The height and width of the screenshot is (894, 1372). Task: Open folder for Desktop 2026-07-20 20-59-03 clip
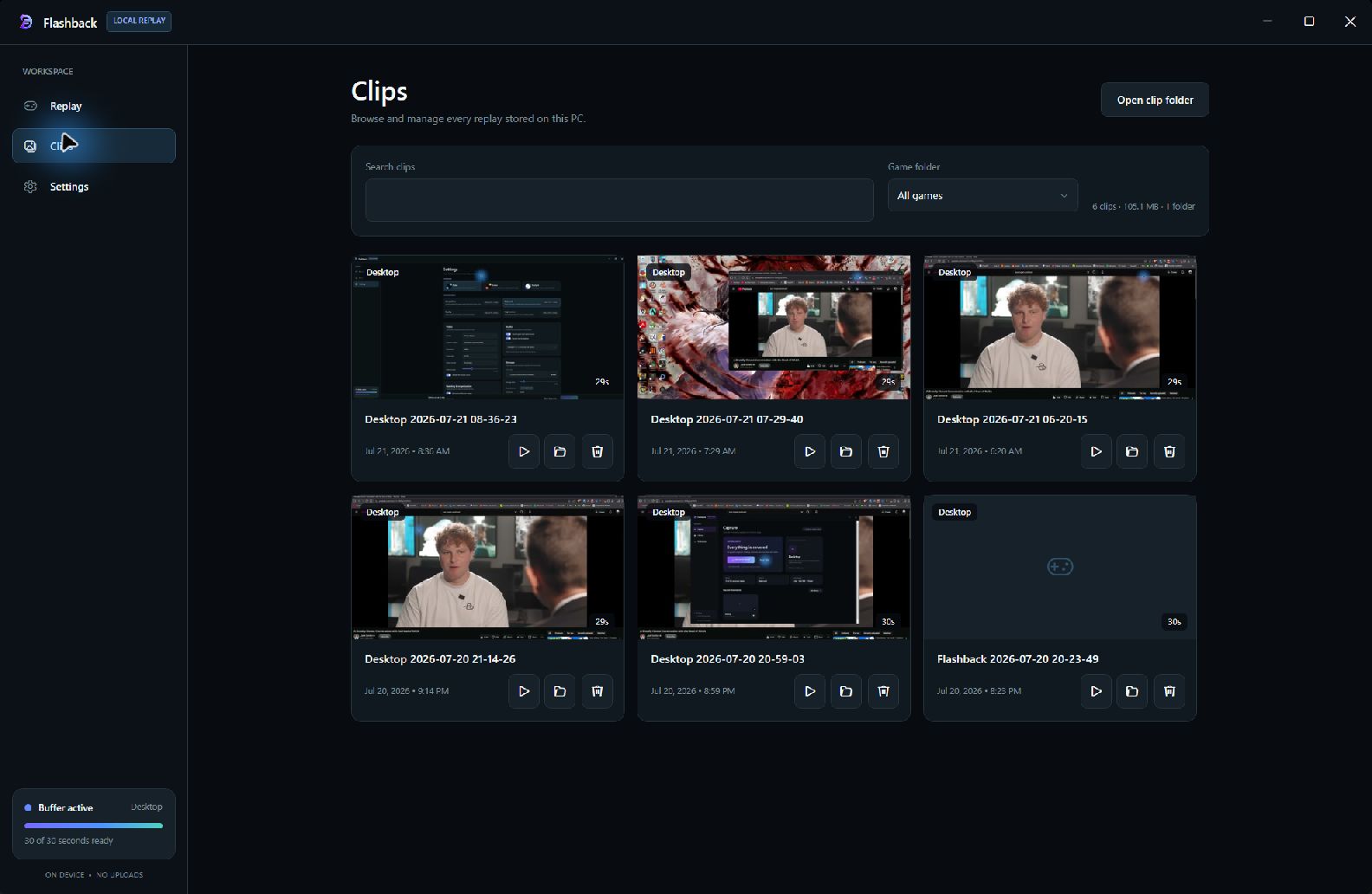click(x=846, y=691)
